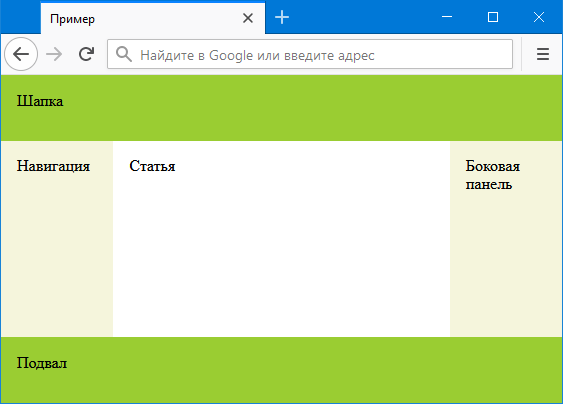Click the Боковая панель text
Viewport: 563px width, 404px height.
[x=493, y=175]
